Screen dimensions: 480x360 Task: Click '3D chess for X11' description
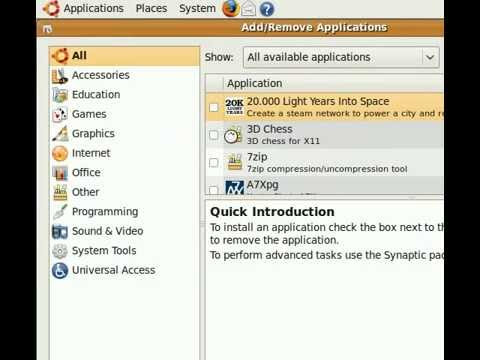tap(283, 141)
